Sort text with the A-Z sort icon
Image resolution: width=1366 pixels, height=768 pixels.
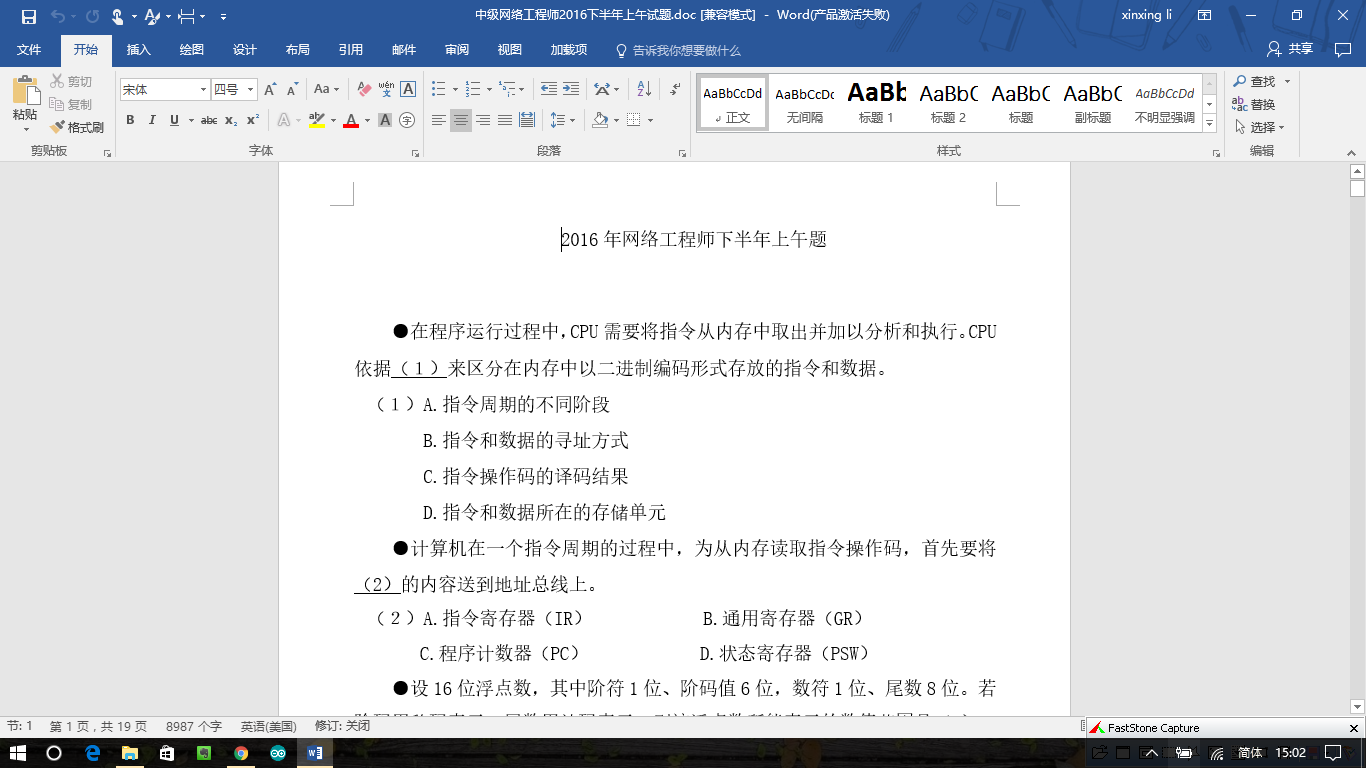coord(644,90)
